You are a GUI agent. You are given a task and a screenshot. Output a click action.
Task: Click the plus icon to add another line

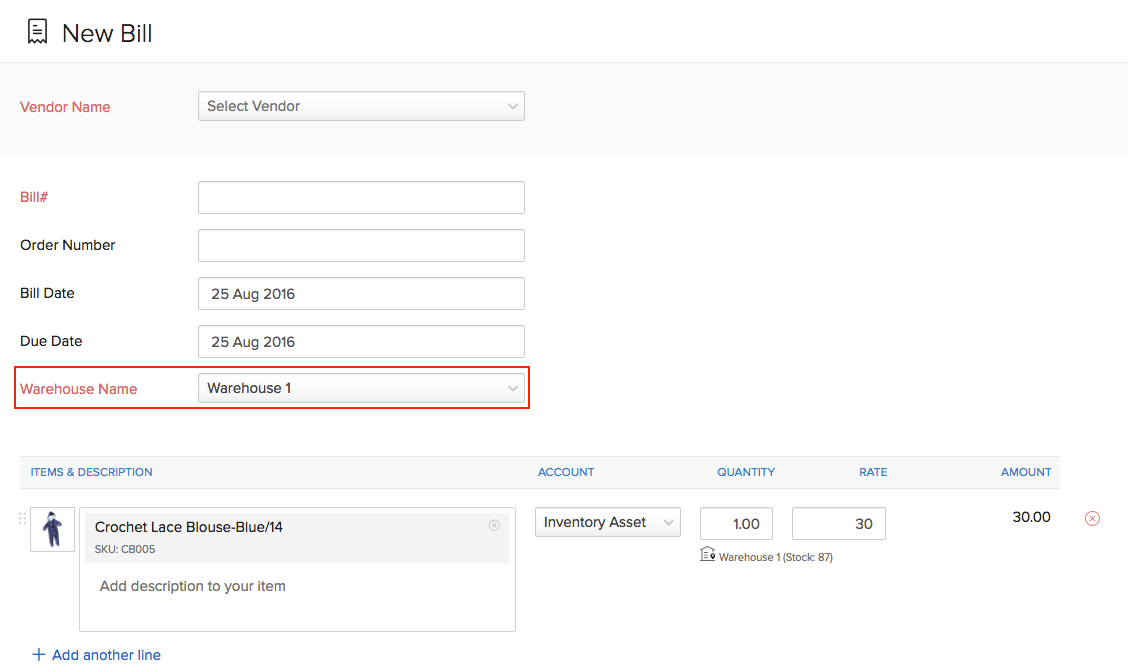[x=39, y=654]
